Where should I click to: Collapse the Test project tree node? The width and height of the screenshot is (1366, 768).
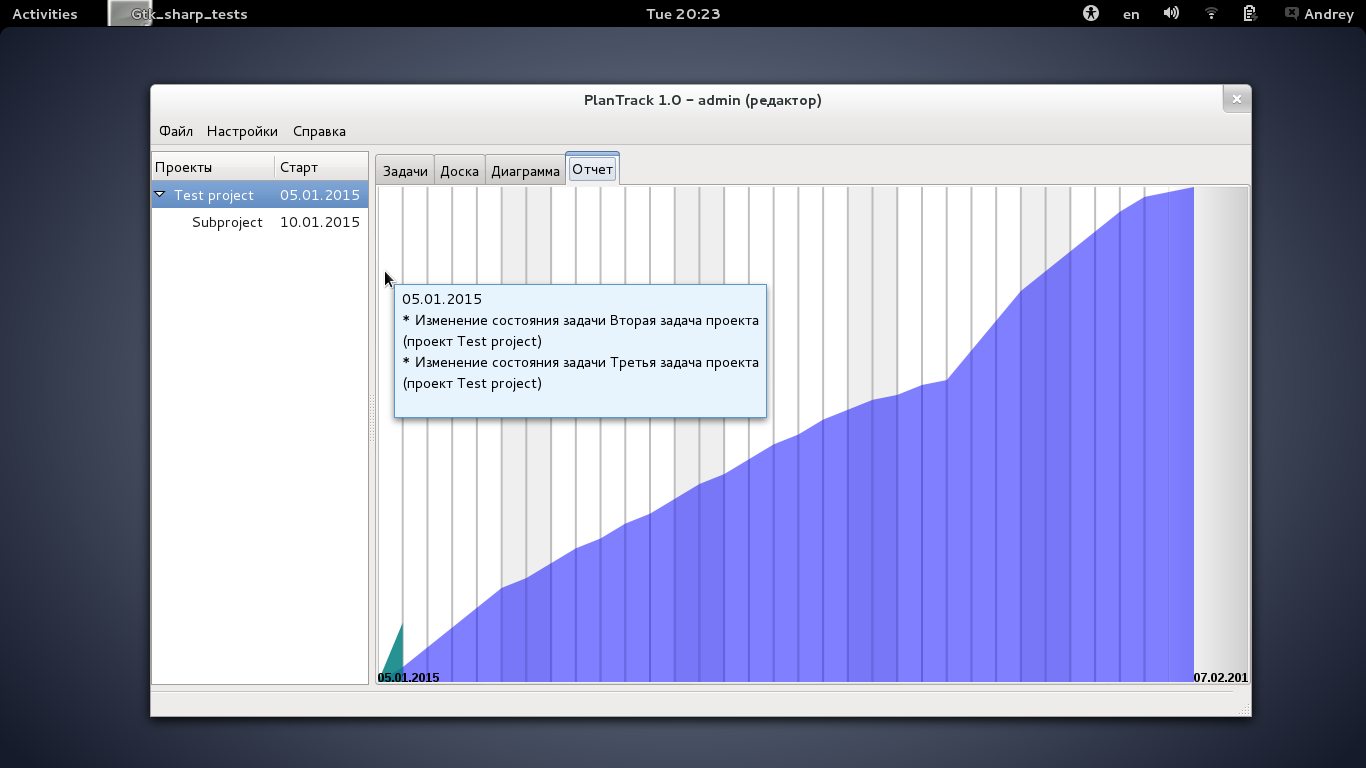click(160, 195)
